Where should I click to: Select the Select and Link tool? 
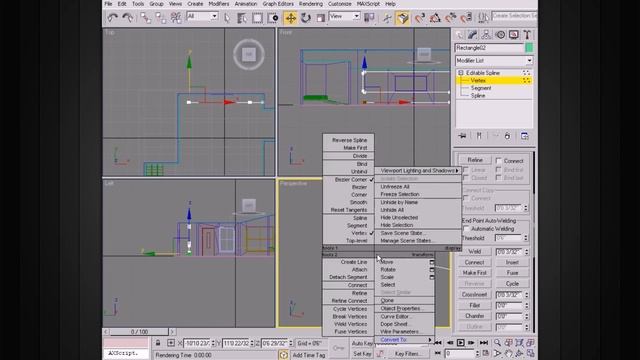(145, 18)
